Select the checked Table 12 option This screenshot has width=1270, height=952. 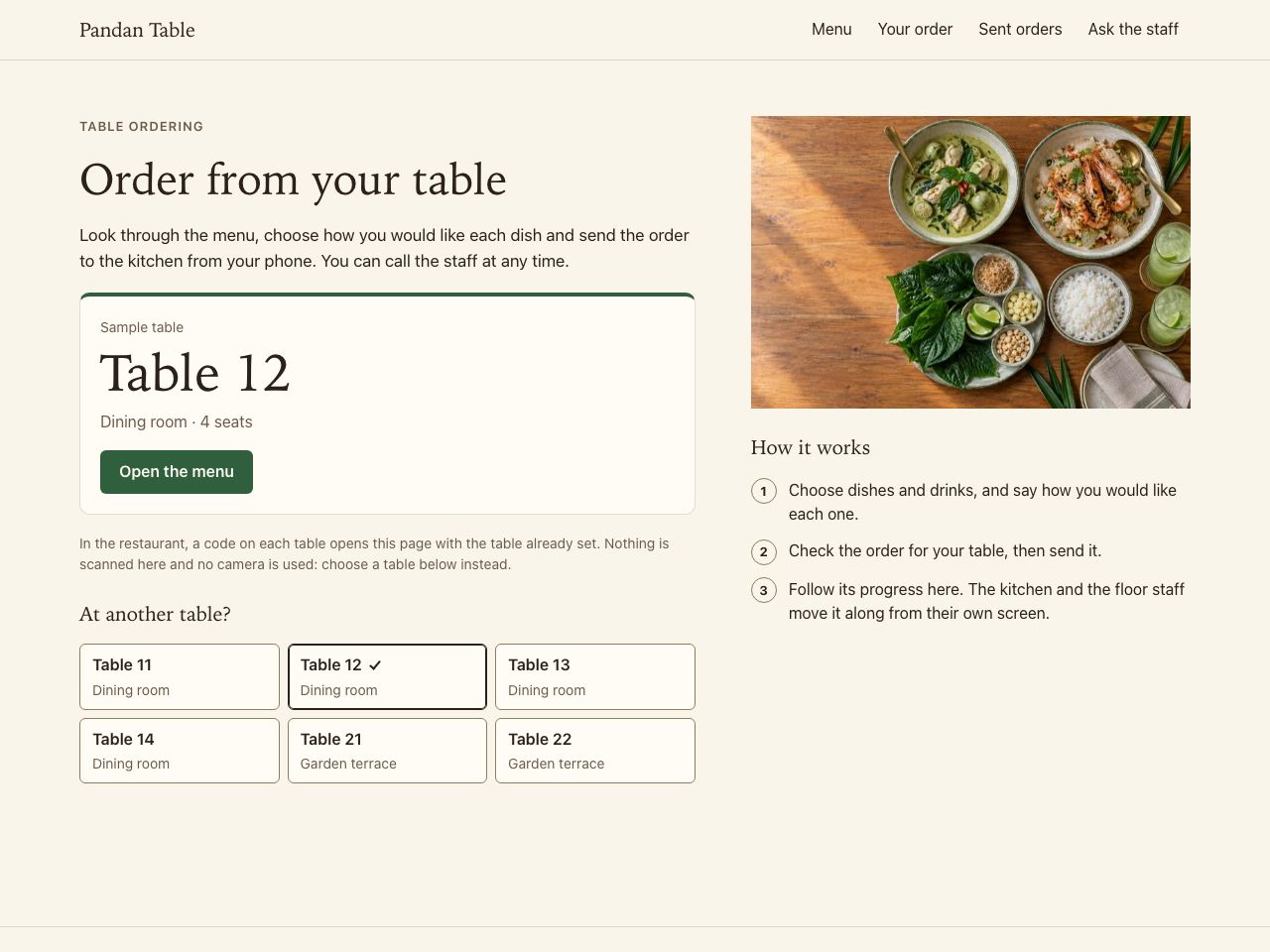[x=387, y=677]
